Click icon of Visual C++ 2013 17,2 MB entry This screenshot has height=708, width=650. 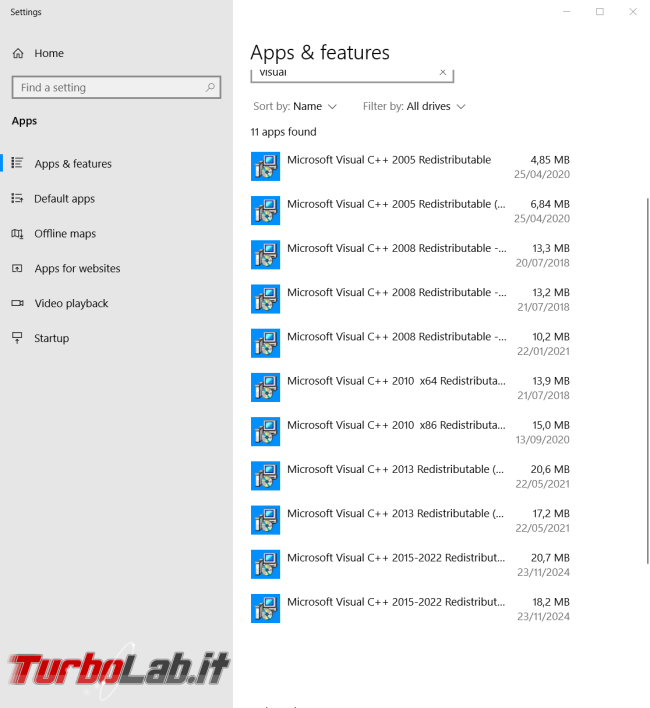[x=265, y=520]
